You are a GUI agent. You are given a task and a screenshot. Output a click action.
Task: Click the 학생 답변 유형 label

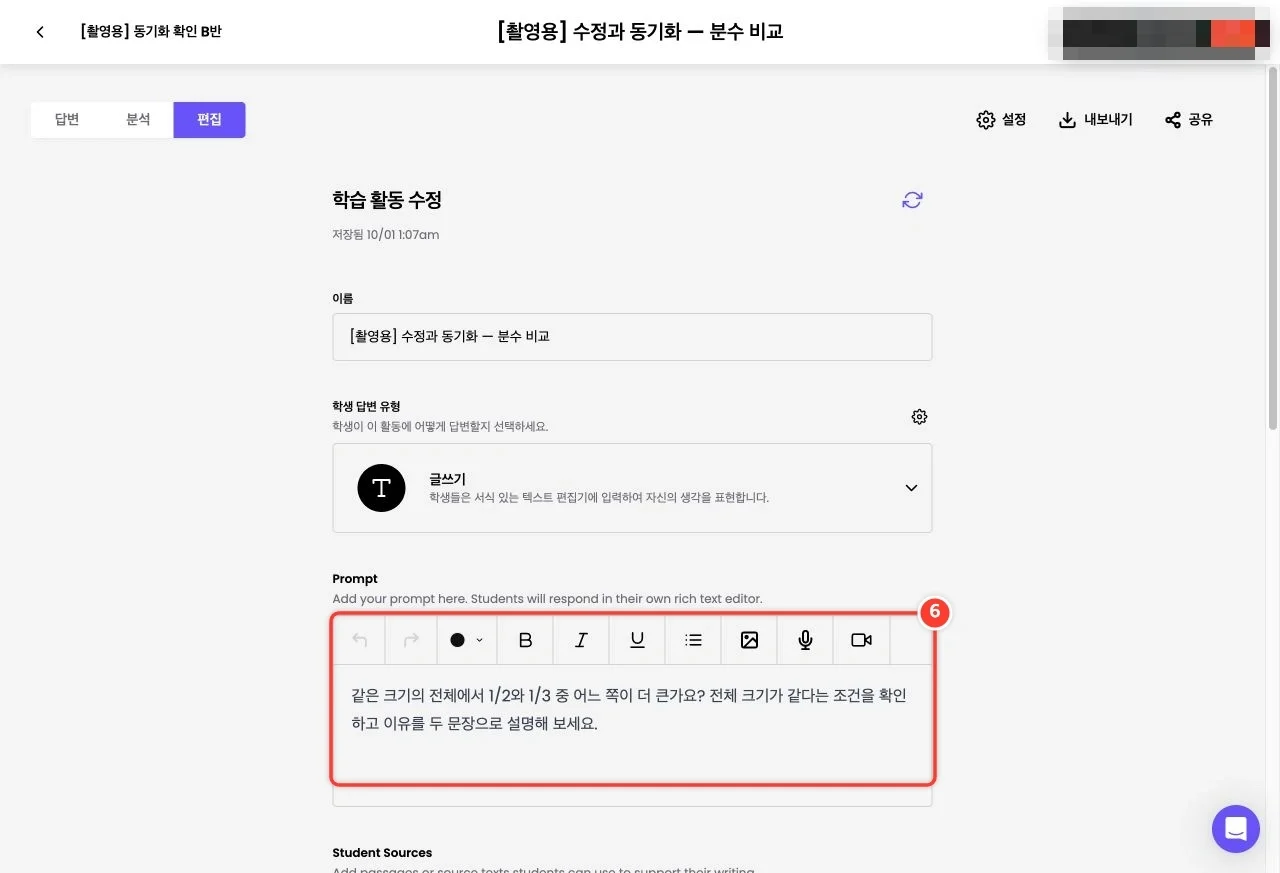pos(366,406)
